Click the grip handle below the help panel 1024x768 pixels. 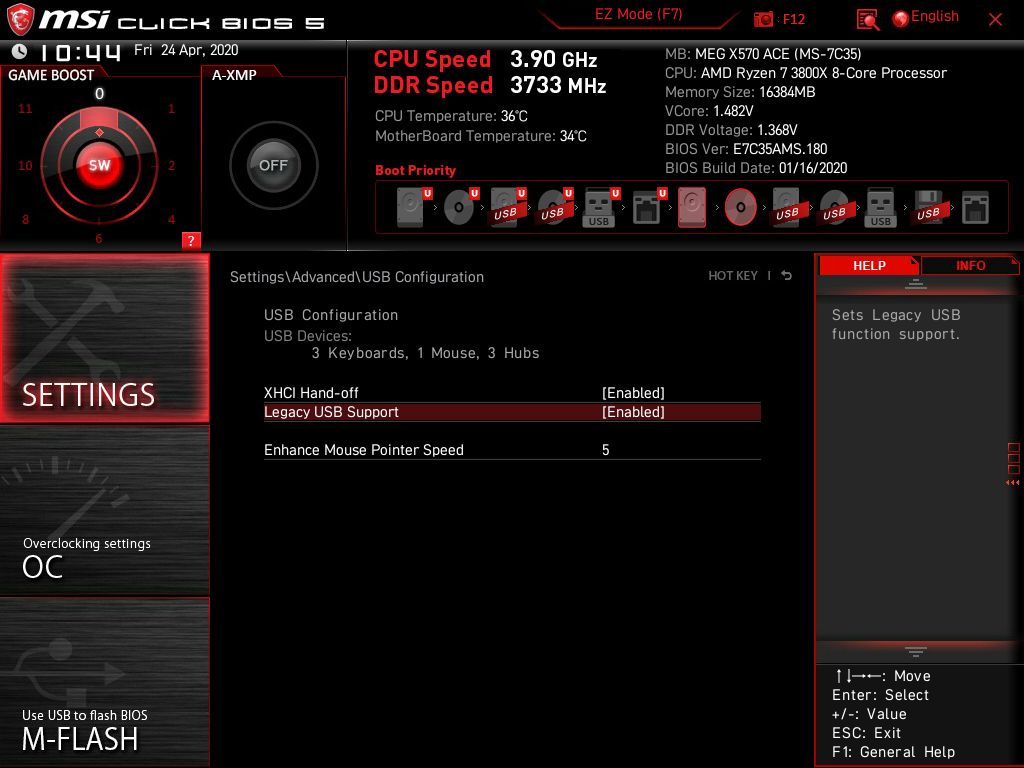(916, 651)
